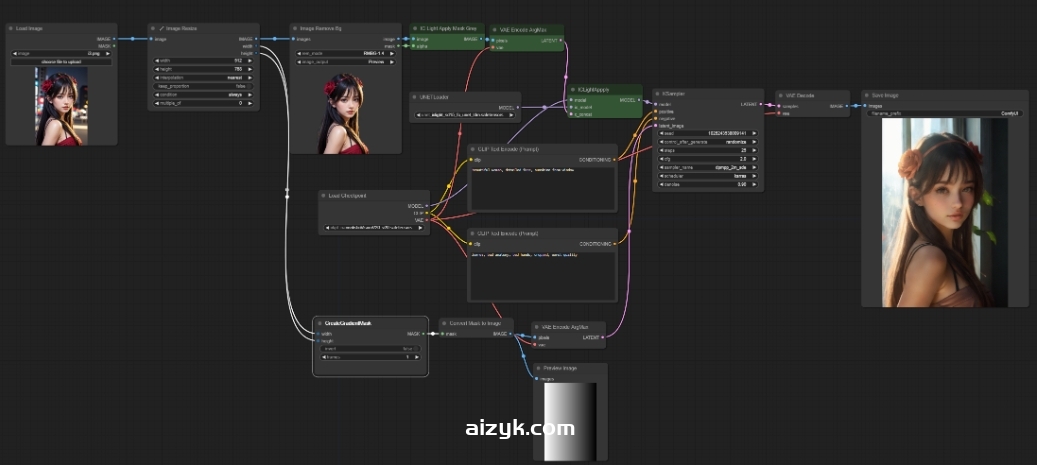Open the condition dropdown in Image Resize

203,94
